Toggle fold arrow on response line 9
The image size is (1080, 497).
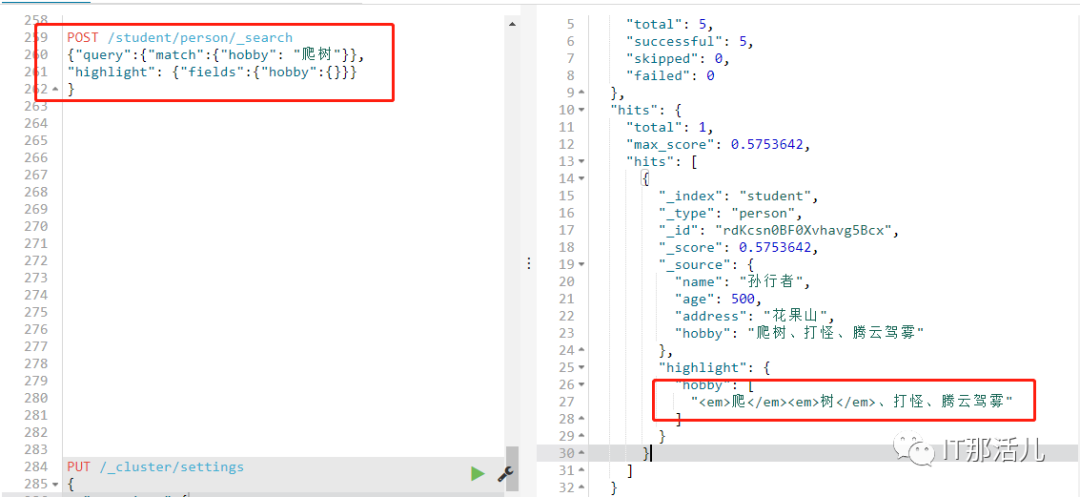coord(581,93)
